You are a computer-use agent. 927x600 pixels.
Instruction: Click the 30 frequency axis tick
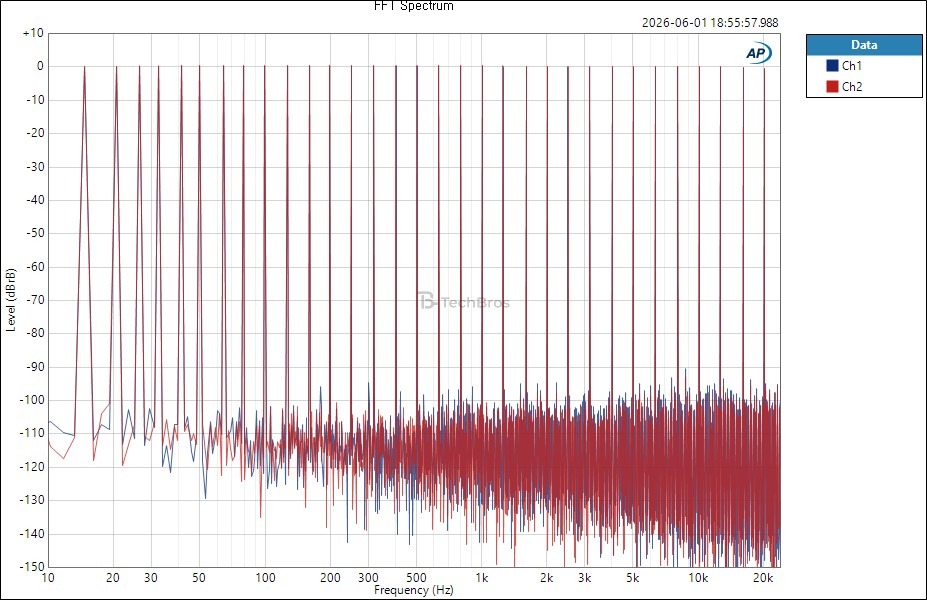tap(151, 578)
